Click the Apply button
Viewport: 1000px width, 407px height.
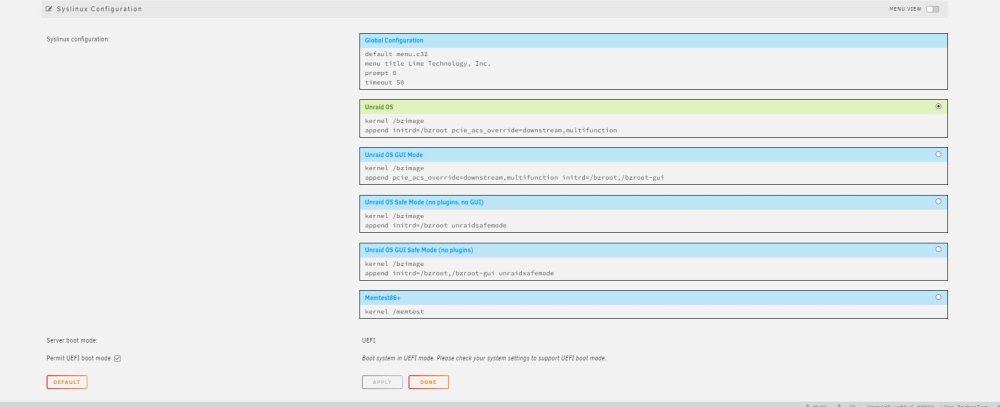(382, 382)
